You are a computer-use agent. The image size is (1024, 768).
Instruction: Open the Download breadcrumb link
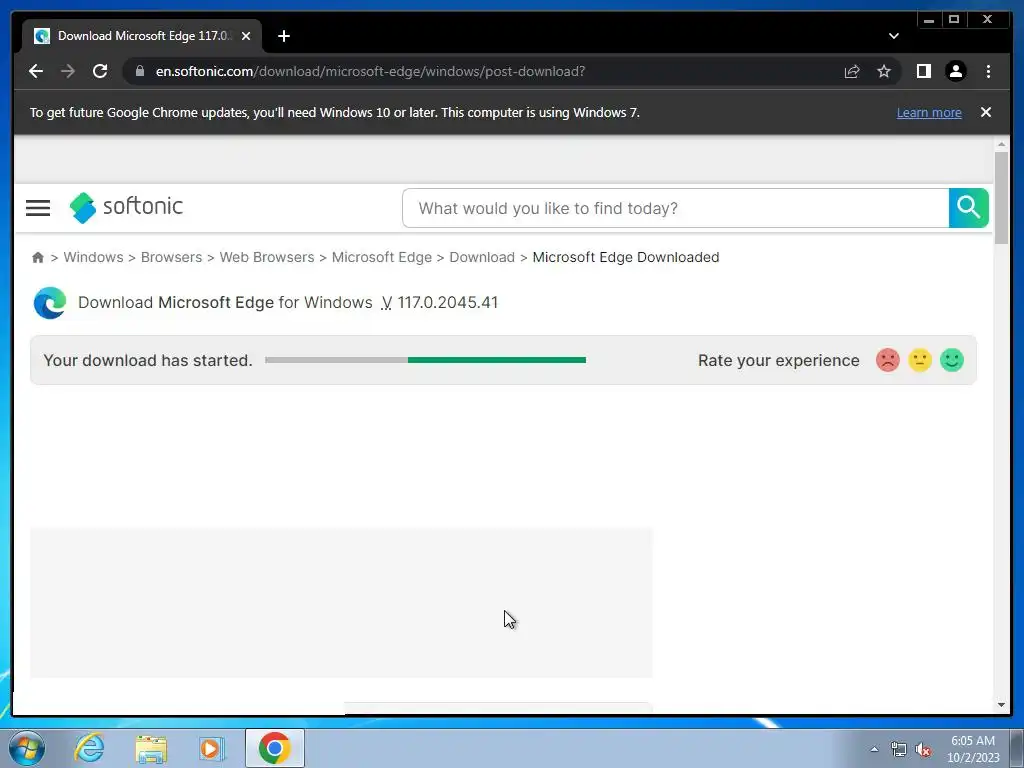click(x=482, y=257)
